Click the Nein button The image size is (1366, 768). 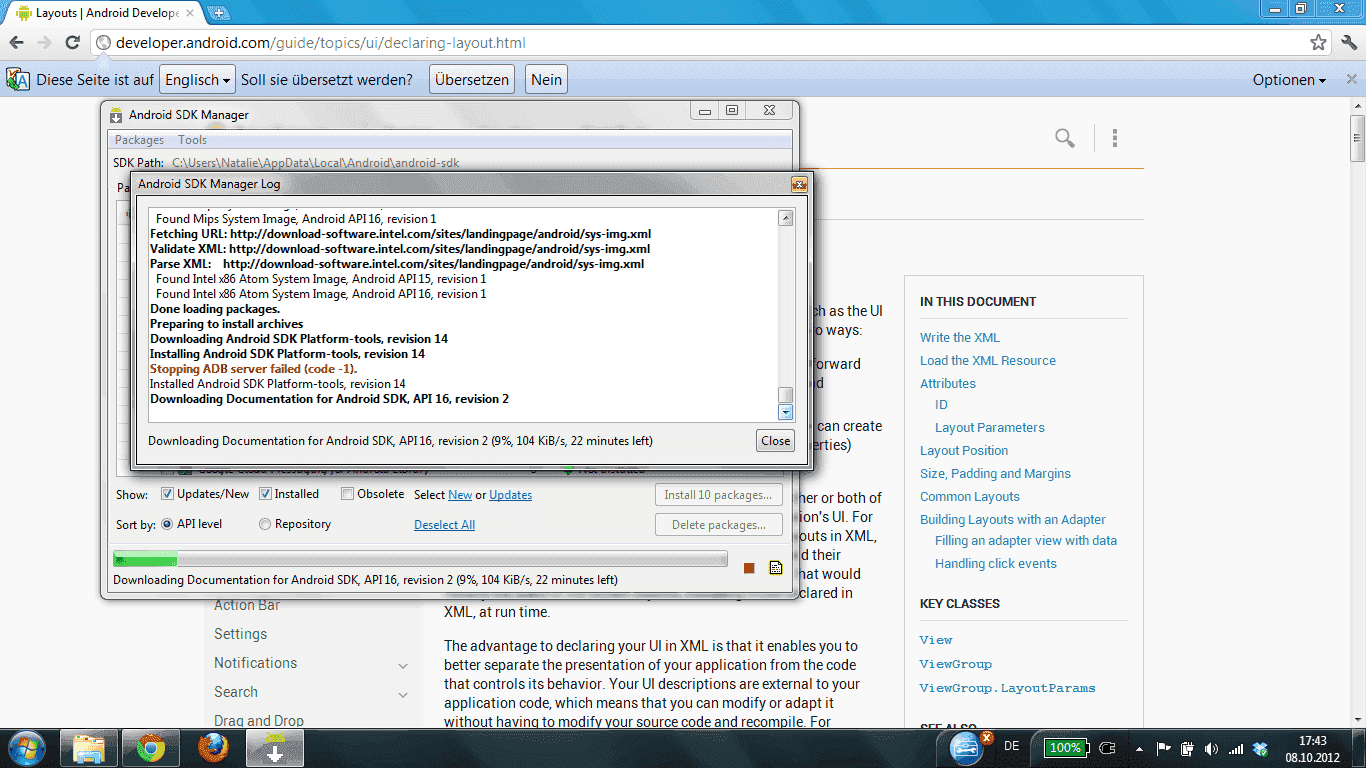point(546,80)
